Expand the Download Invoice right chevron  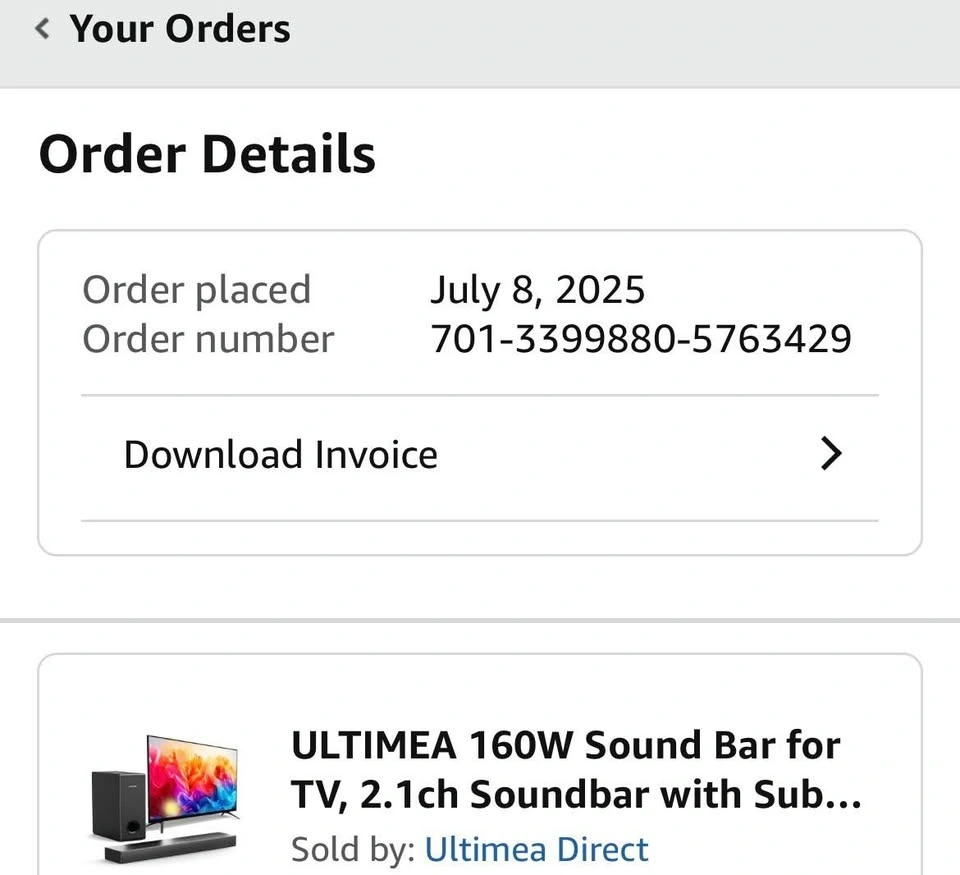[831, 455]
